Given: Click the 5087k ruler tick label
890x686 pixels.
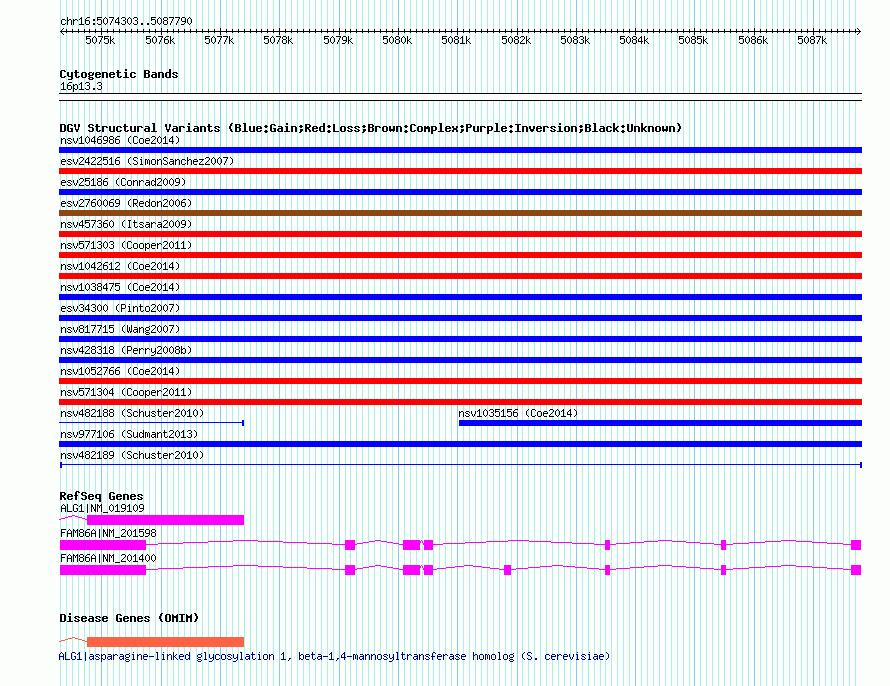Looking at the screenshot, I should 812,40.
